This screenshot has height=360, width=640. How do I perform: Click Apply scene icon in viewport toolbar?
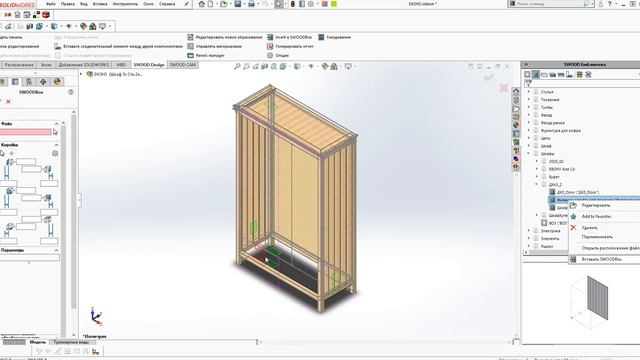tap(334, 66)
